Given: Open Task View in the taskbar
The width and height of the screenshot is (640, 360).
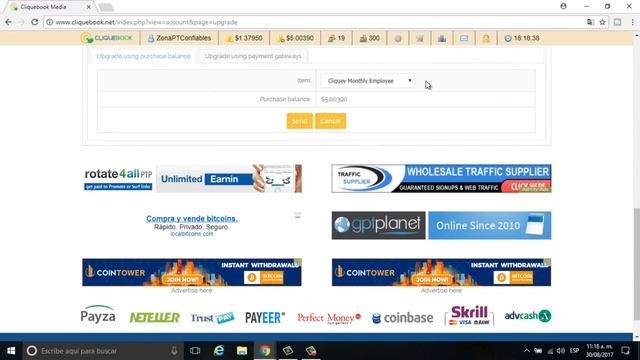Looking at the screenshot, I should (x=195, y=351).
